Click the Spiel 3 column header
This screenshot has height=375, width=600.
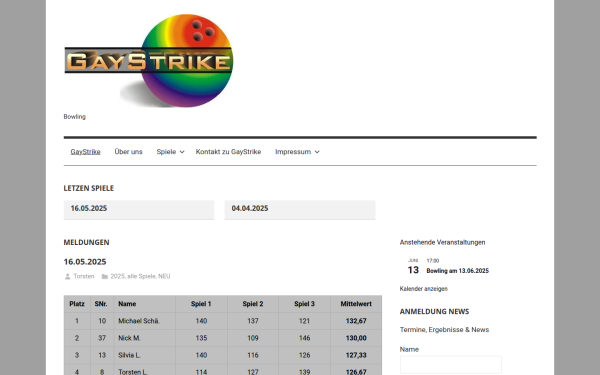305,304
